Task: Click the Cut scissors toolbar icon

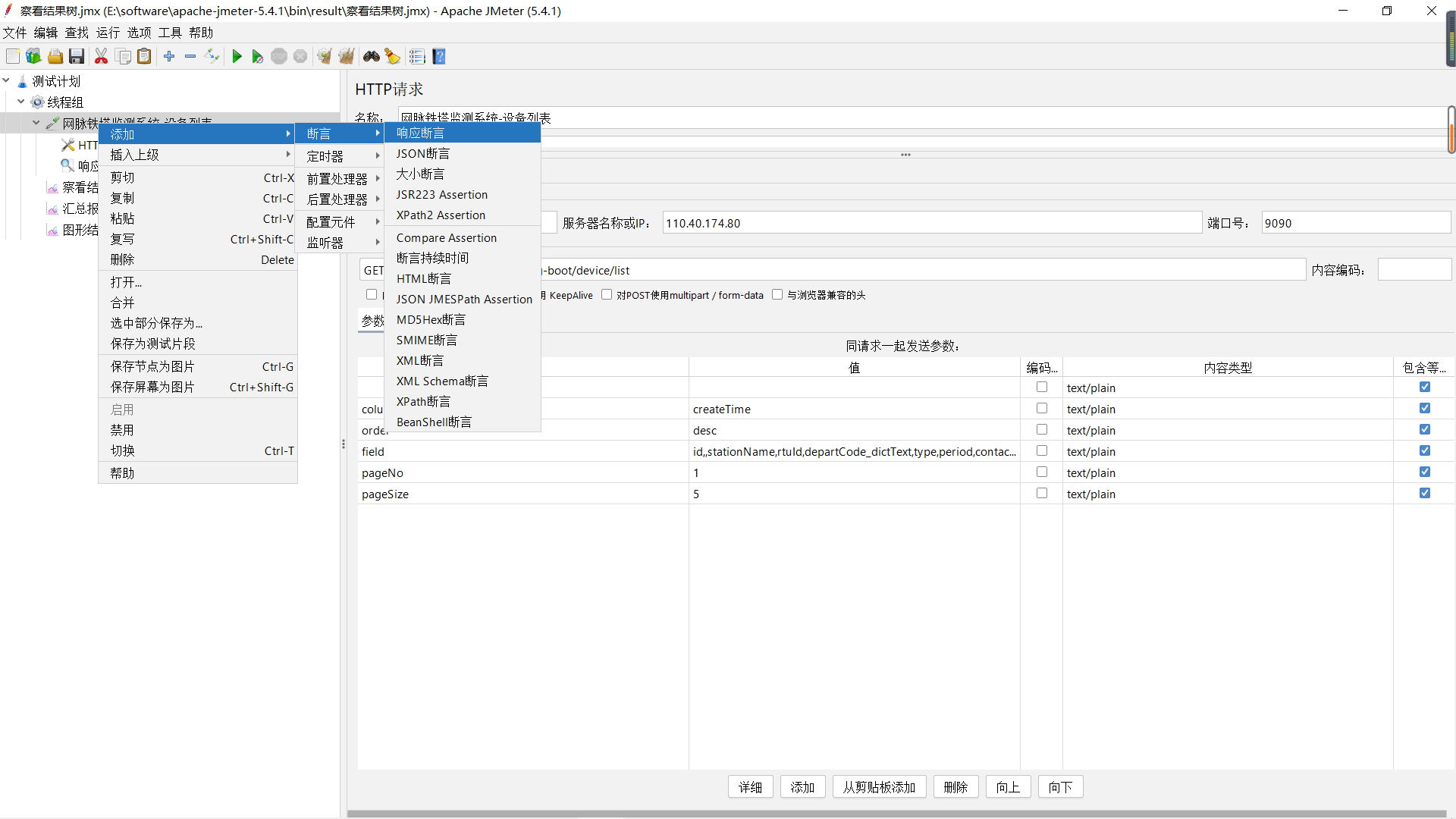Action: pos(101,57)
